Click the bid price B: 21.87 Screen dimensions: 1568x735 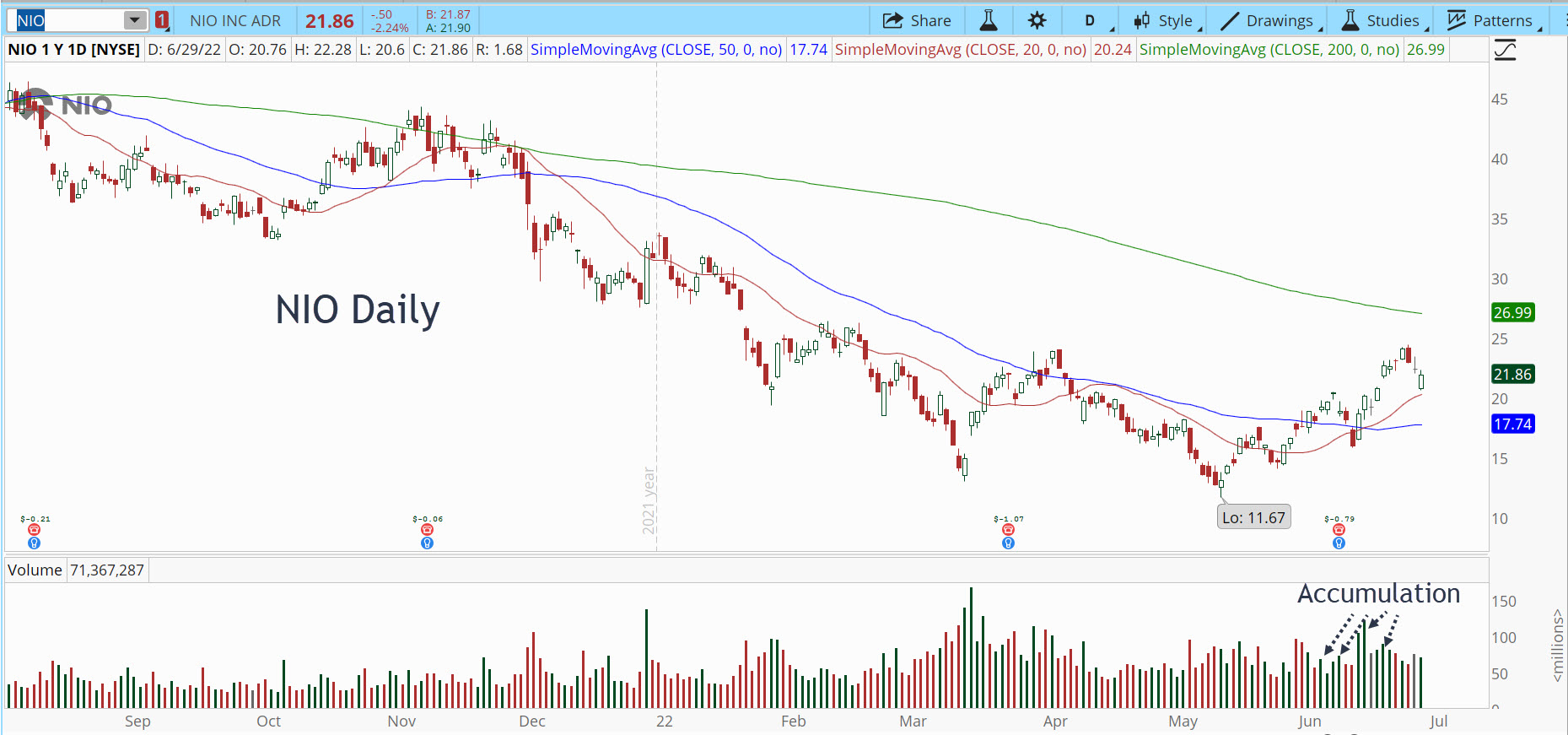(x=448, y=14)
